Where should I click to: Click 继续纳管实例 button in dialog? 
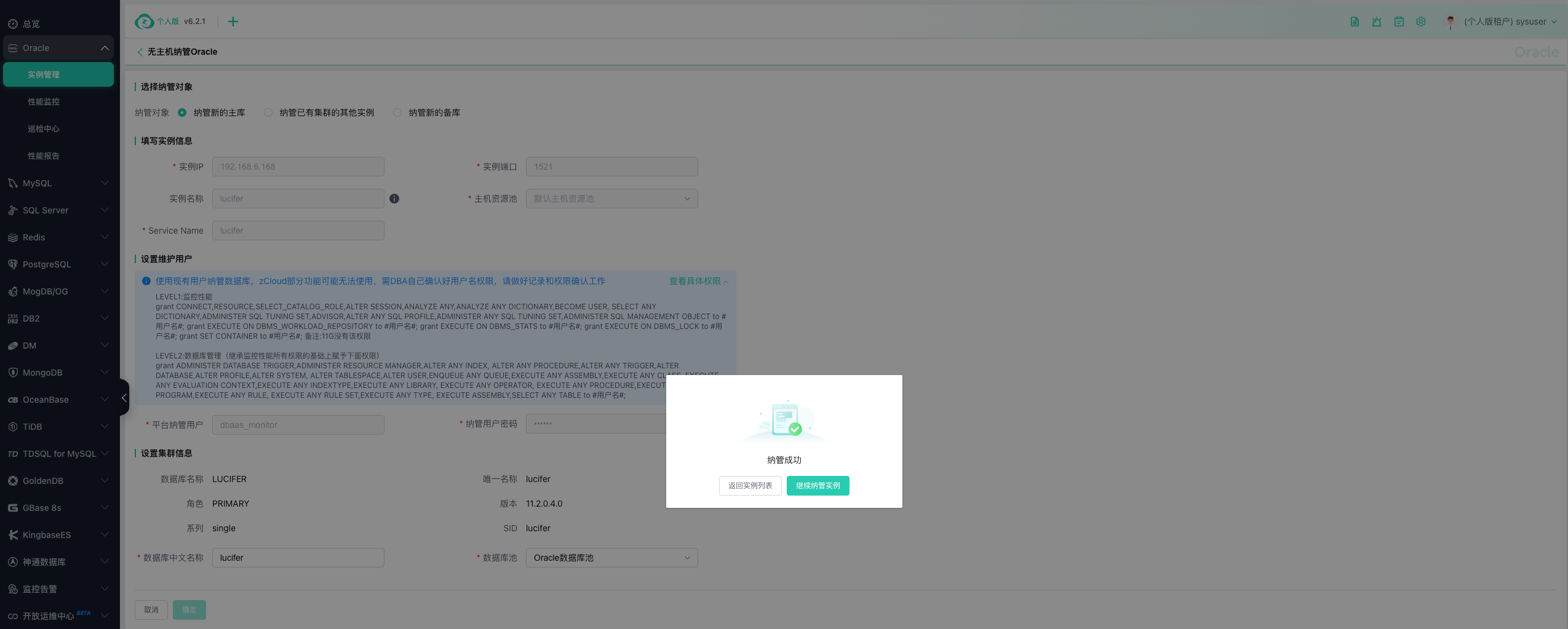tap(818, 486)
